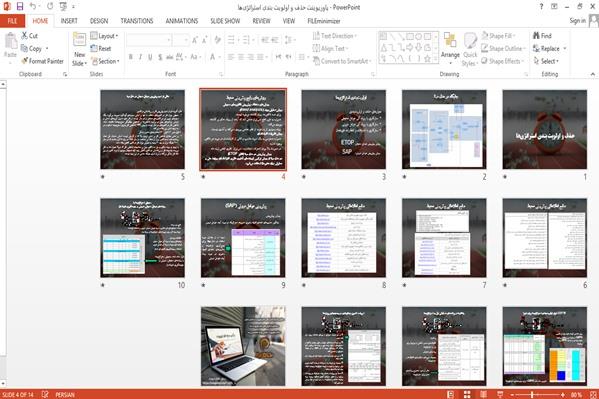Click the Format Painter brush
599x399 pixels.
[42, 61]
